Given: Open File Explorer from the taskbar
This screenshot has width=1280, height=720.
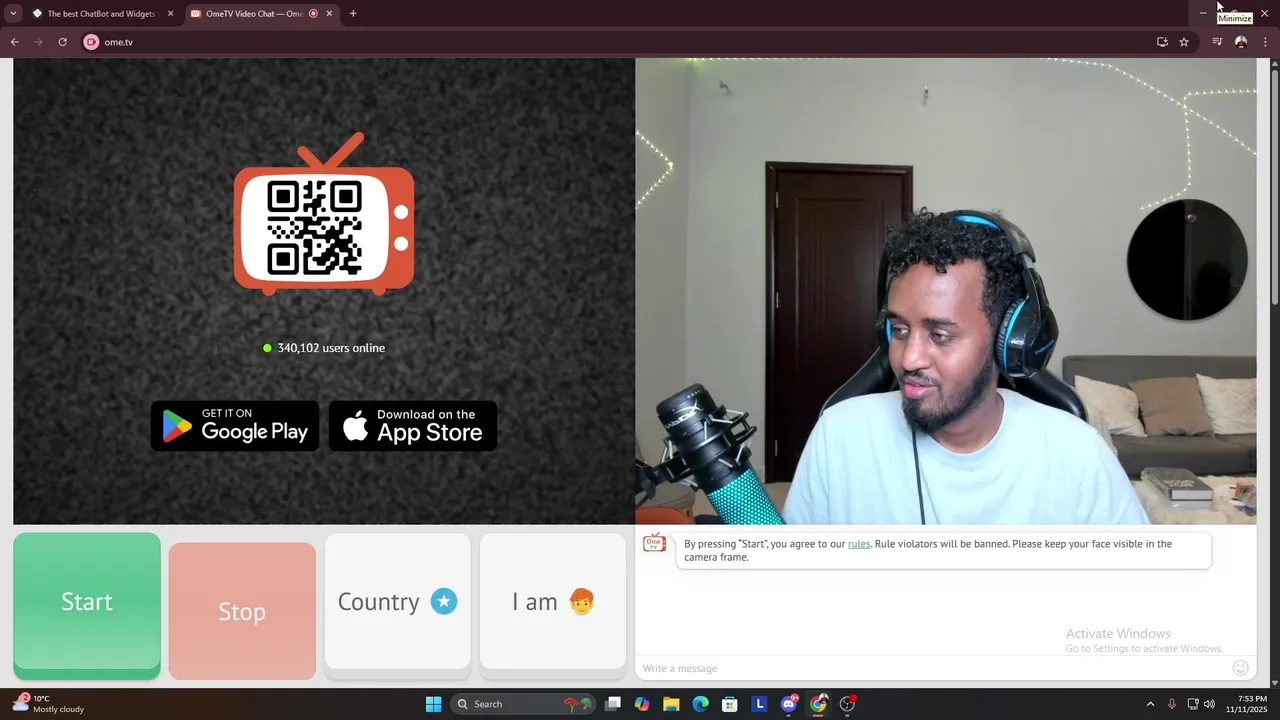Looking at the screenshot, I should (671, 704).
